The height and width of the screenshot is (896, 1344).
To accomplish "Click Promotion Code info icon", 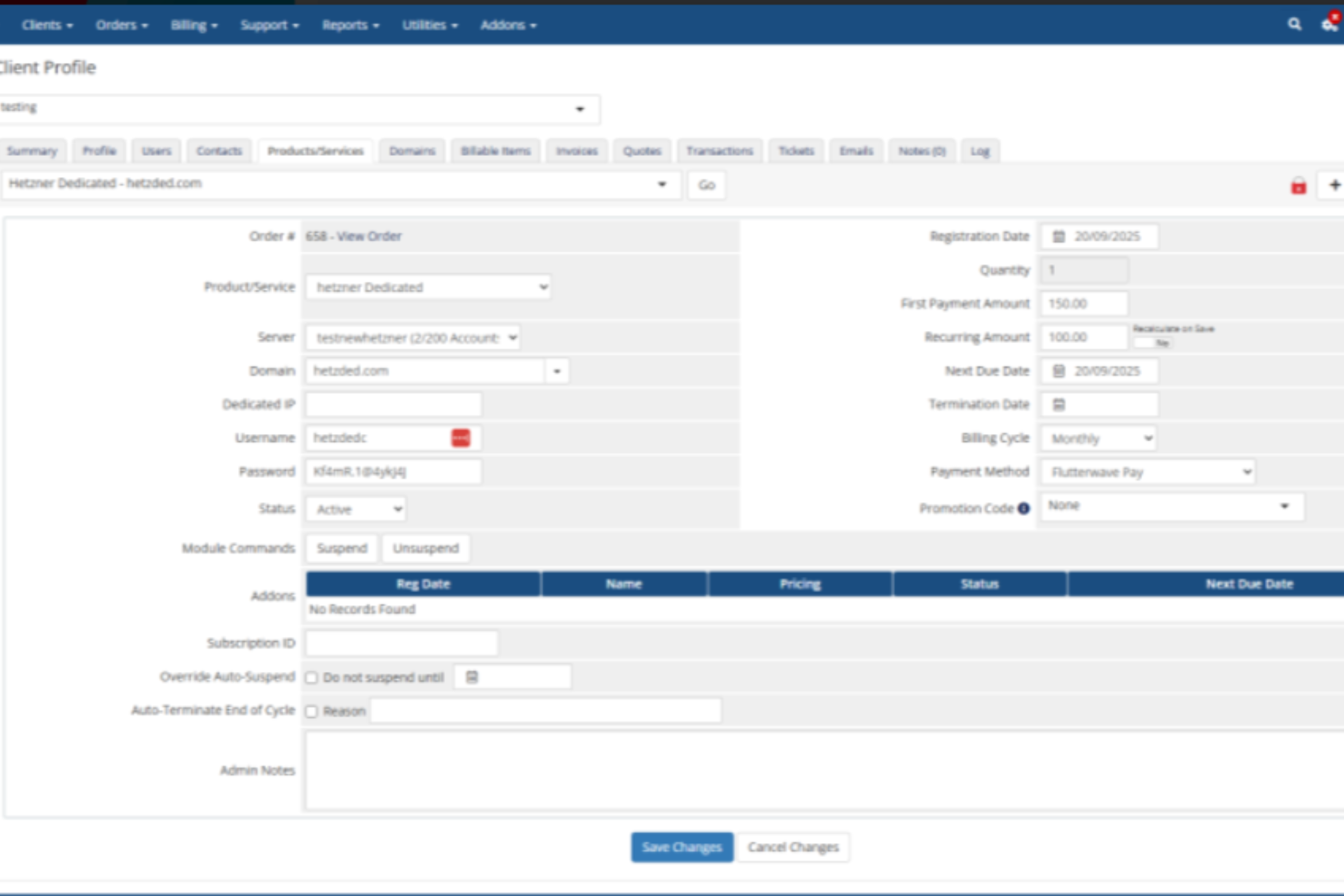I will [1023, 508].
